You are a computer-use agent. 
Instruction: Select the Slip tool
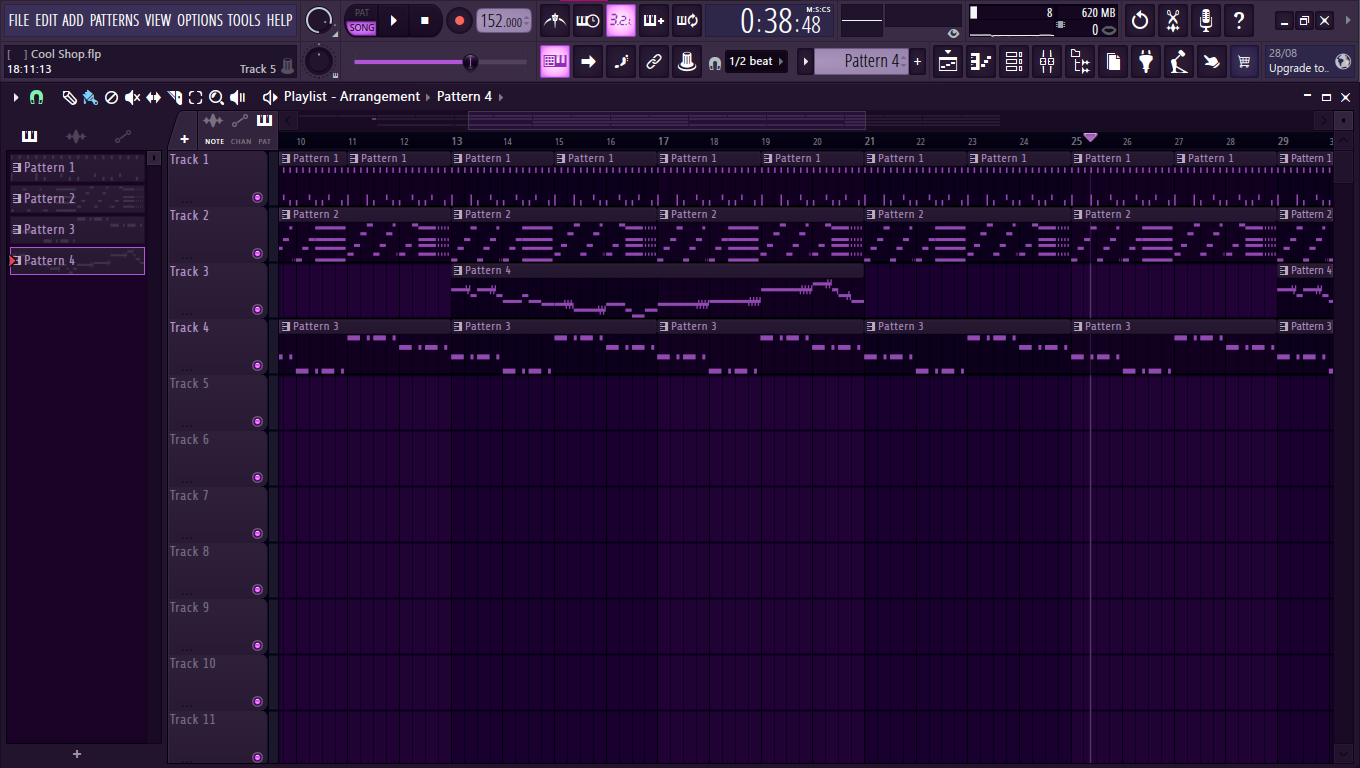pyautogui.click(x=153, y=97)
